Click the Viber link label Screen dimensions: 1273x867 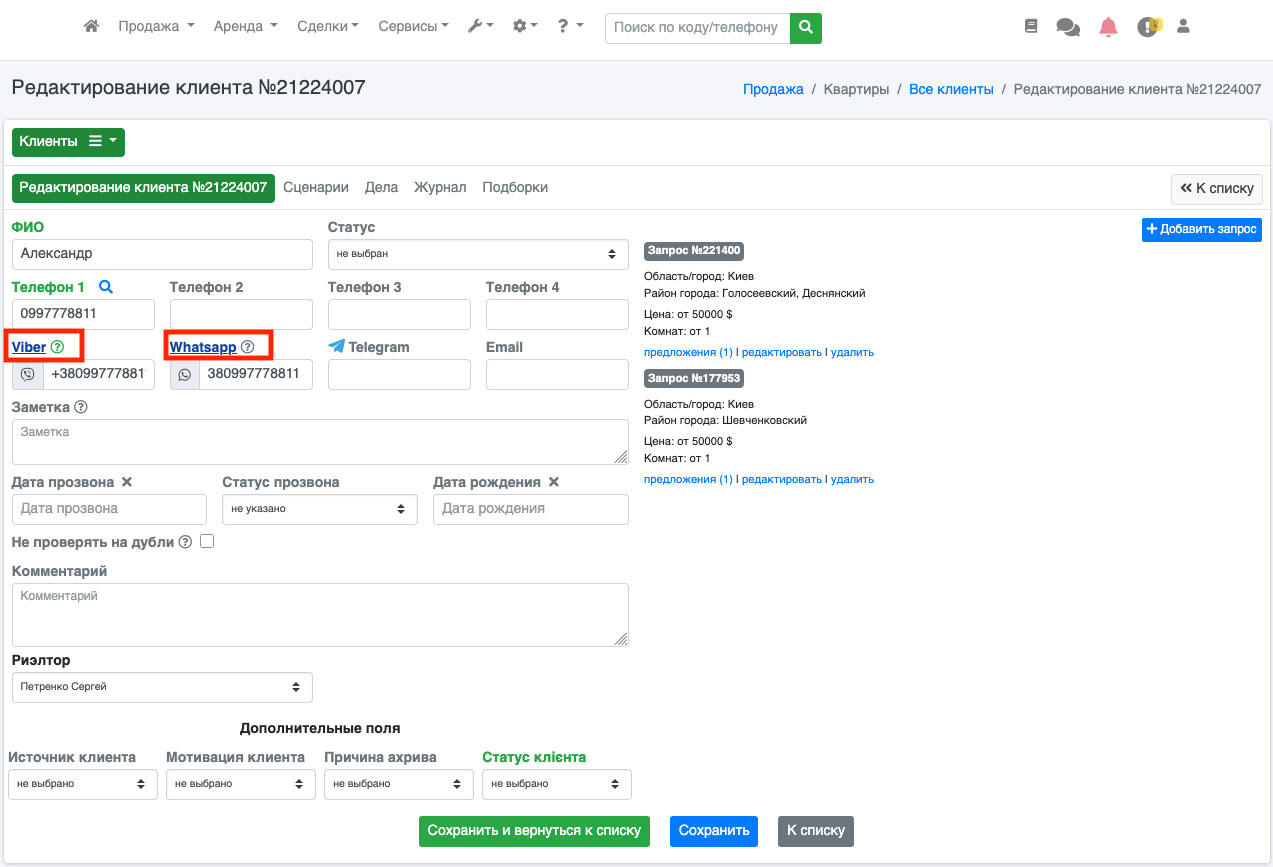[29, 347]
